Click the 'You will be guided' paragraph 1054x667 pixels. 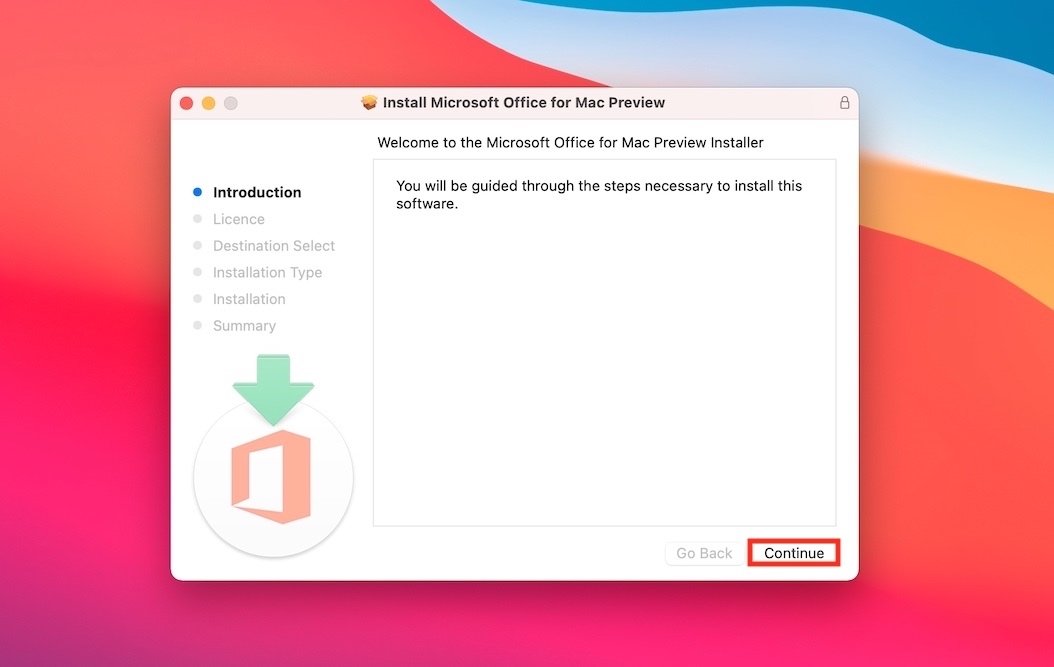point(599,194)
